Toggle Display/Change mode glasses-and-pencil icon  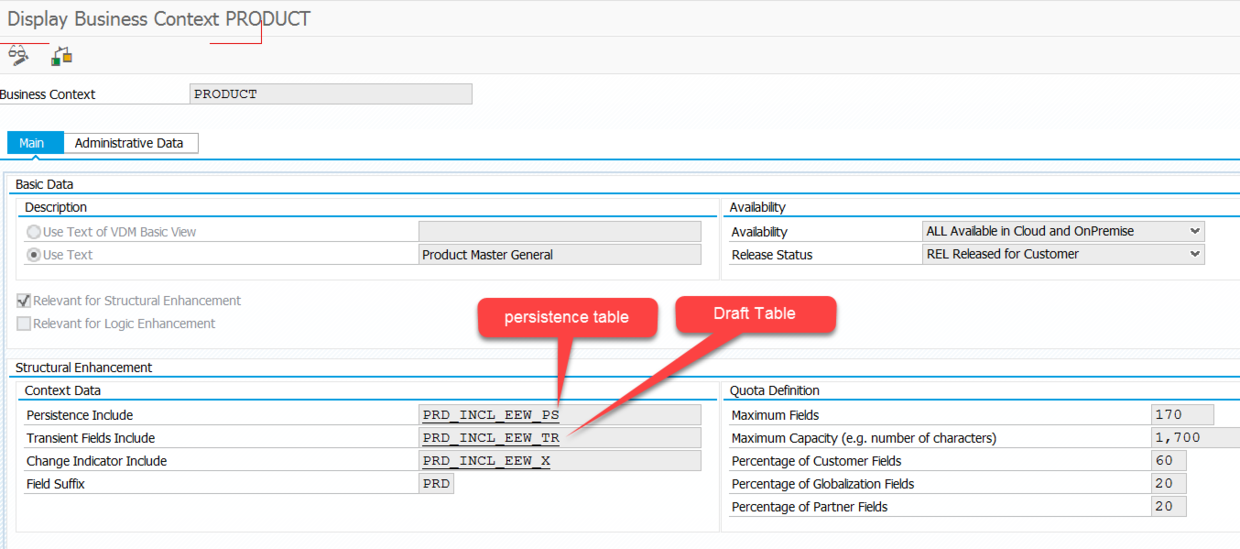(x=18, y=55)
